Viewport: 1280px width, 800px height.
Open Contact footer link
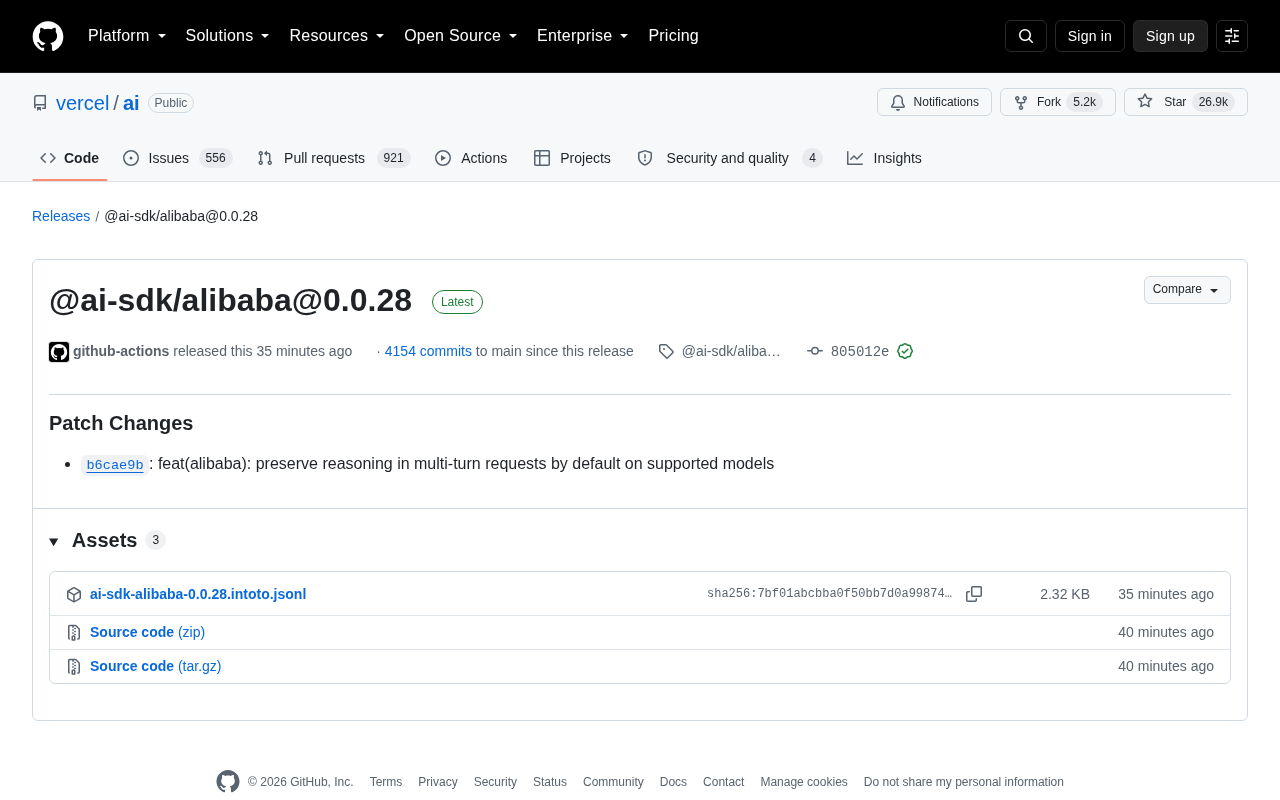tap(723, 782)
